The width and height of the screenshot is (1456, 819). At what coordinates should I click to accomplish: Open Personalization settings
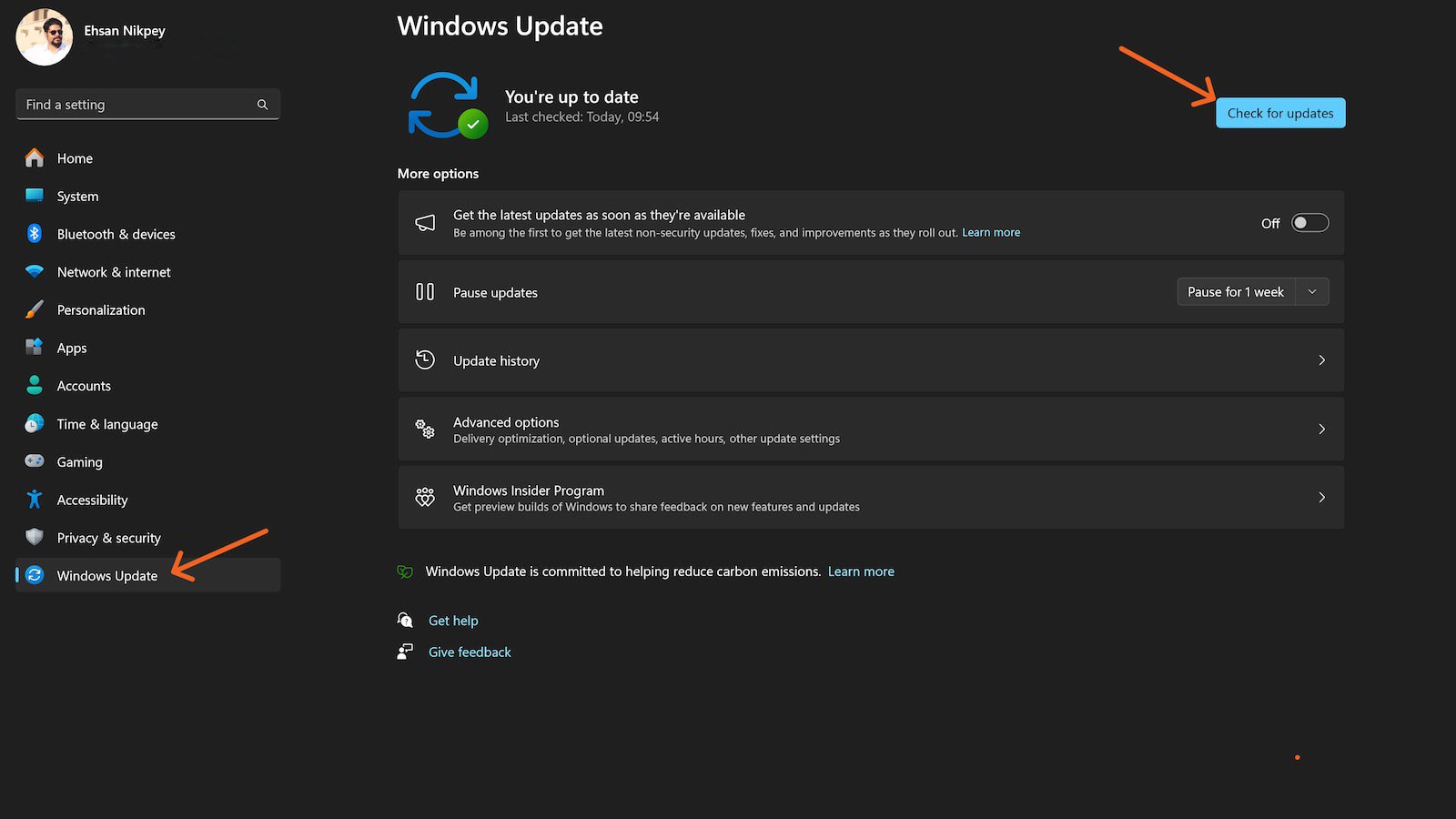point(147,309)
